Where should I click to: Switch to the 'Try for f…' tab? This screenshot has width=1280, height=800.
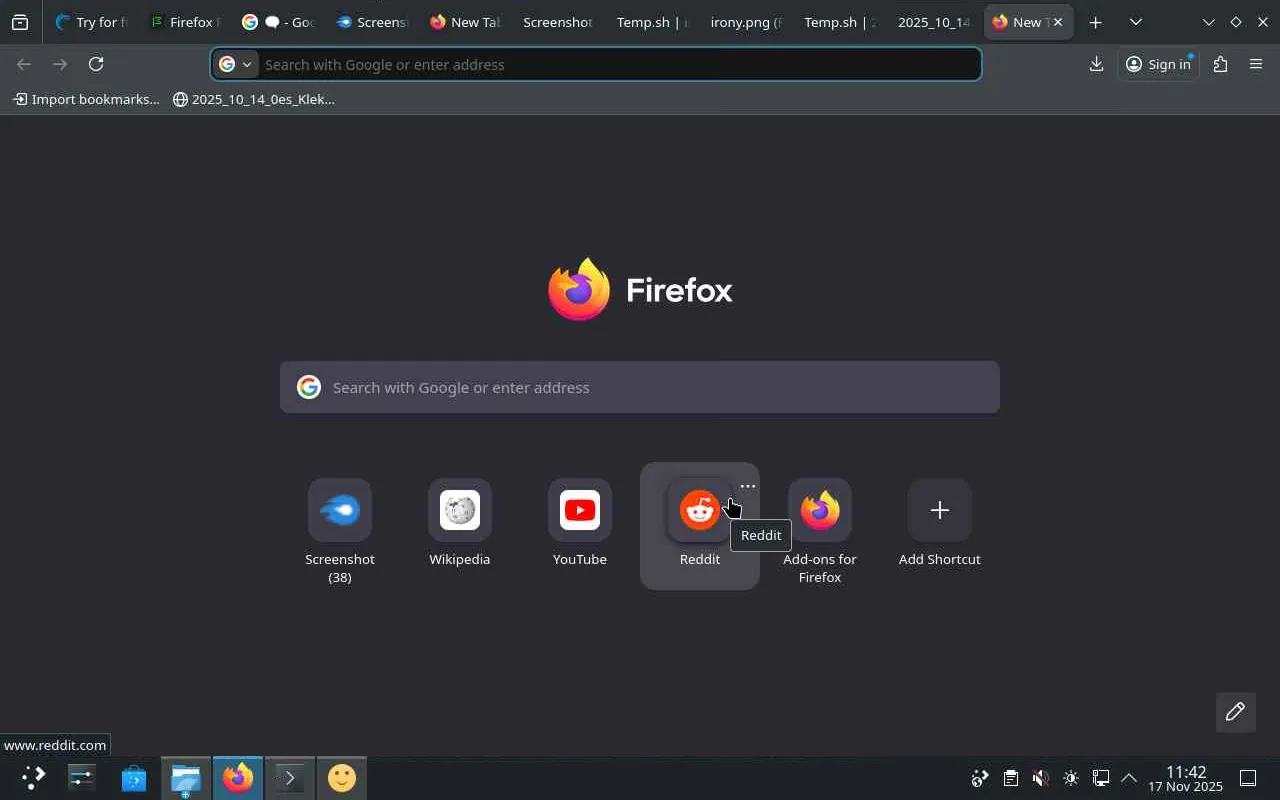(92, 22)
